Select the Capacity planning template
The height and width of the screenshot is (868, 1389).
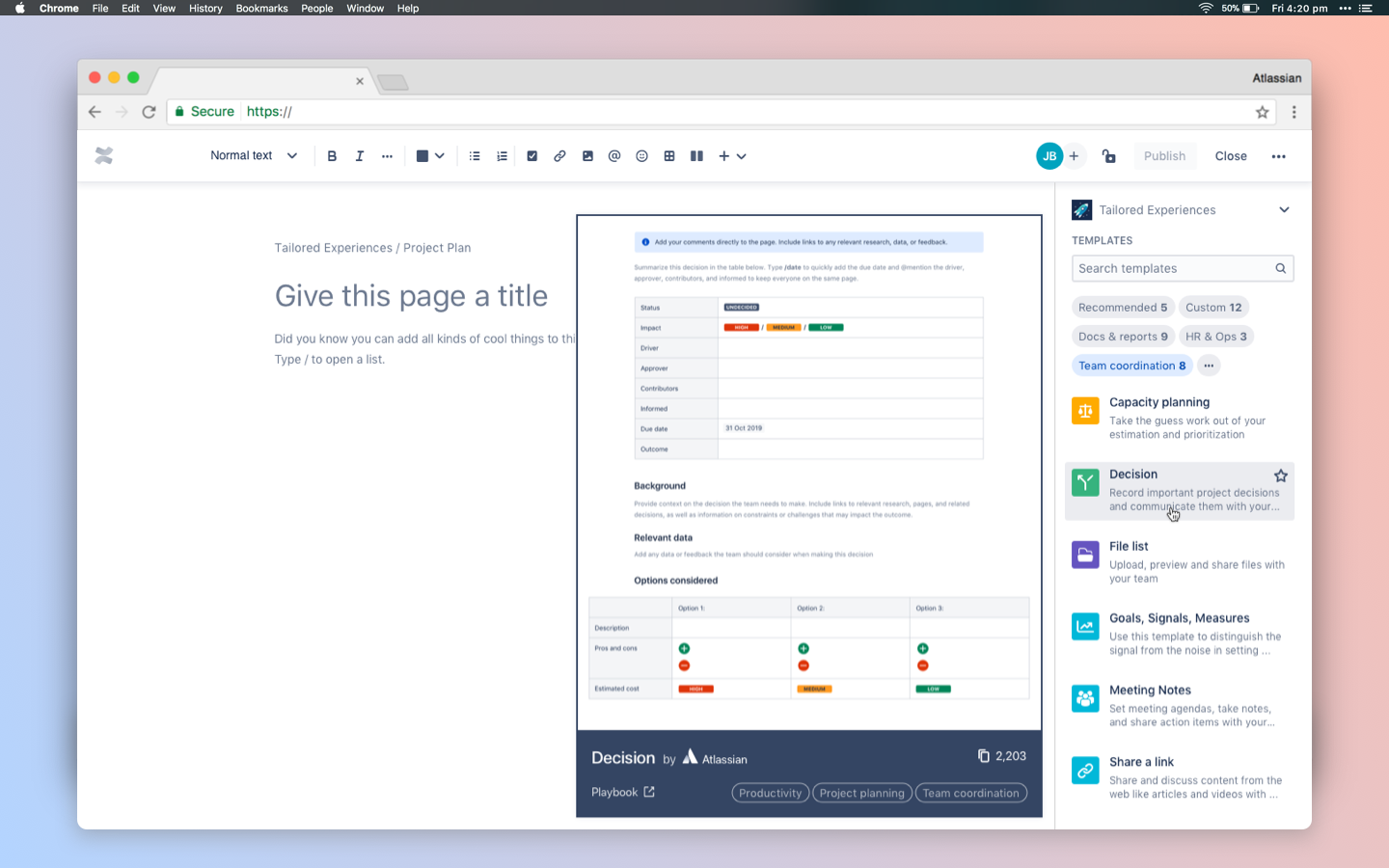click(x=1180, y=418)
